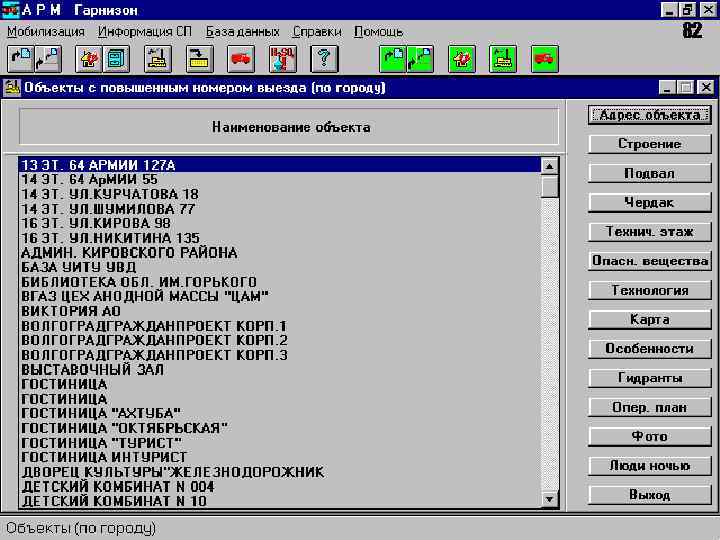
Task: Select row 14 ЭТ. УЛ.ШУМИЛОВА 77
Action: point(280,209)
